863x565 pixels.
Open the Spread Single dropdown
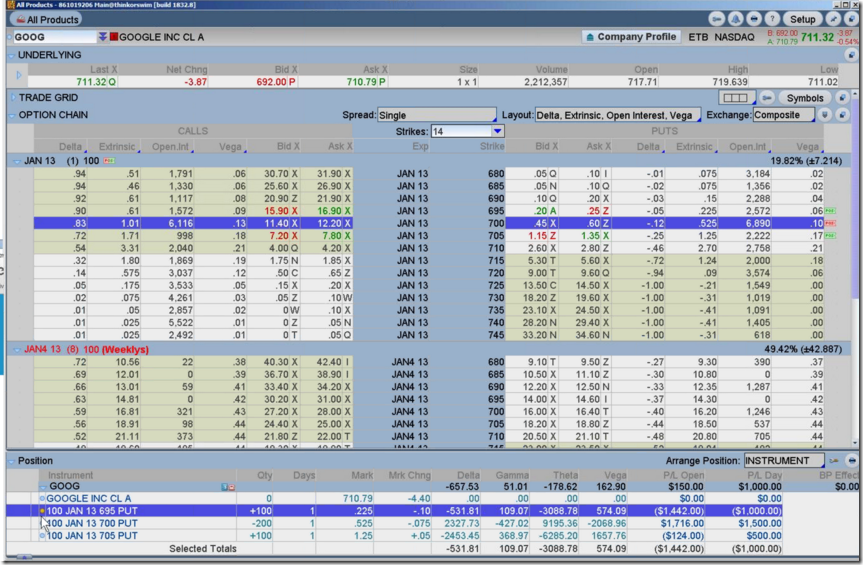[437, 115]
